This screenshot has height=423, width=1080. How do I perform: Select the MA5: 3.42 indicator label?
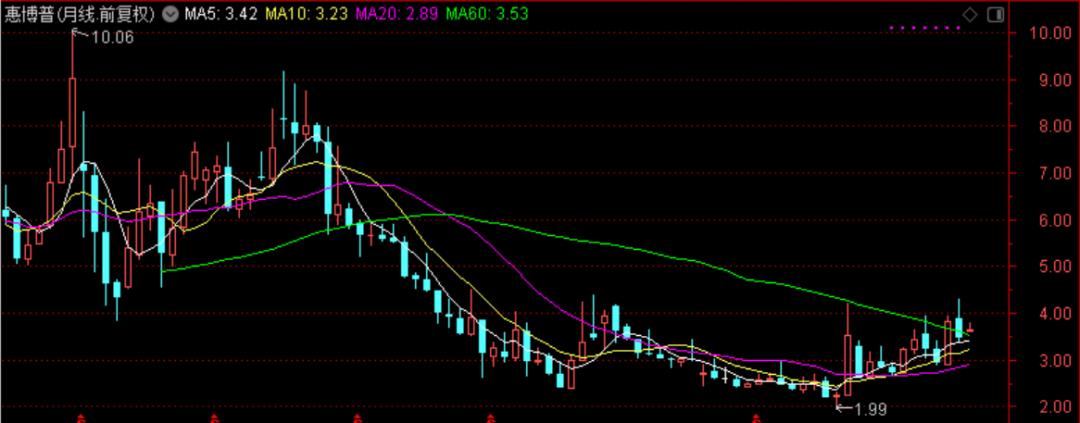tap(220, 14)
